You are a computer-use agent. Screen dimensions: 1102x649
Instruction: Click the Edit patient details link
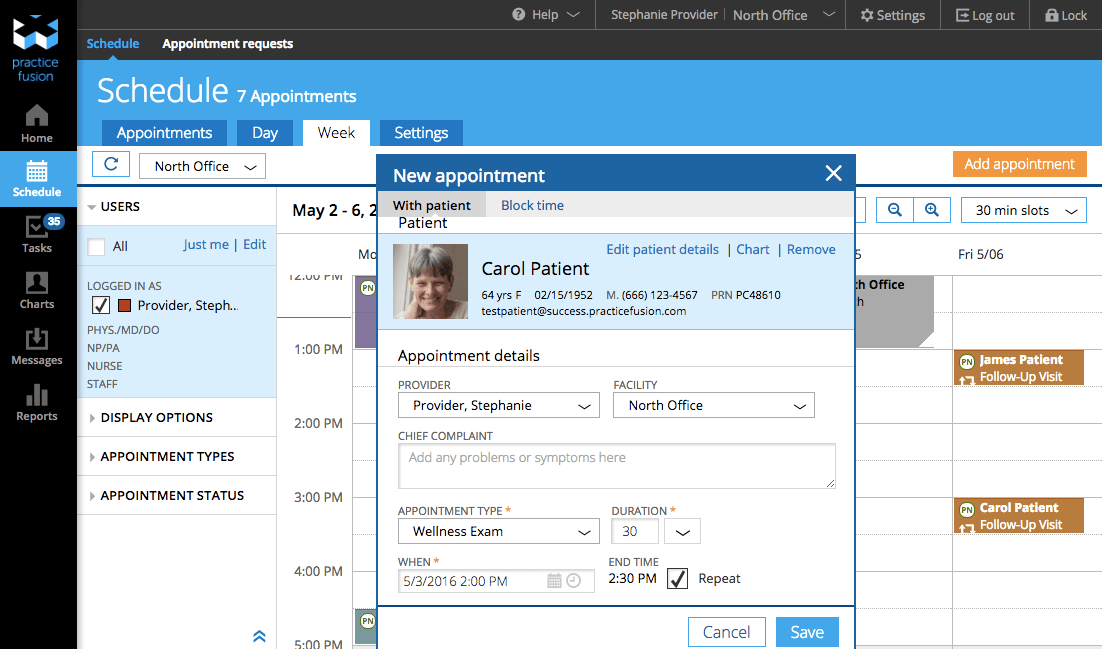(662, 249)
